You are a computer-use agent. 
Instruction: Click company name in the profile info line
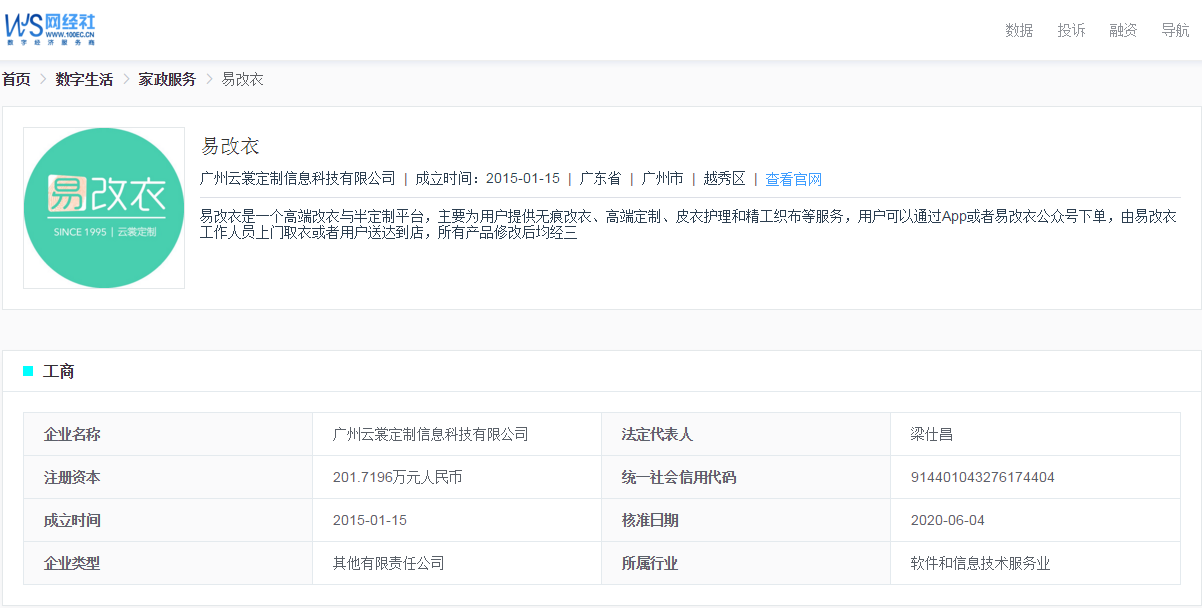pos(298,179)
